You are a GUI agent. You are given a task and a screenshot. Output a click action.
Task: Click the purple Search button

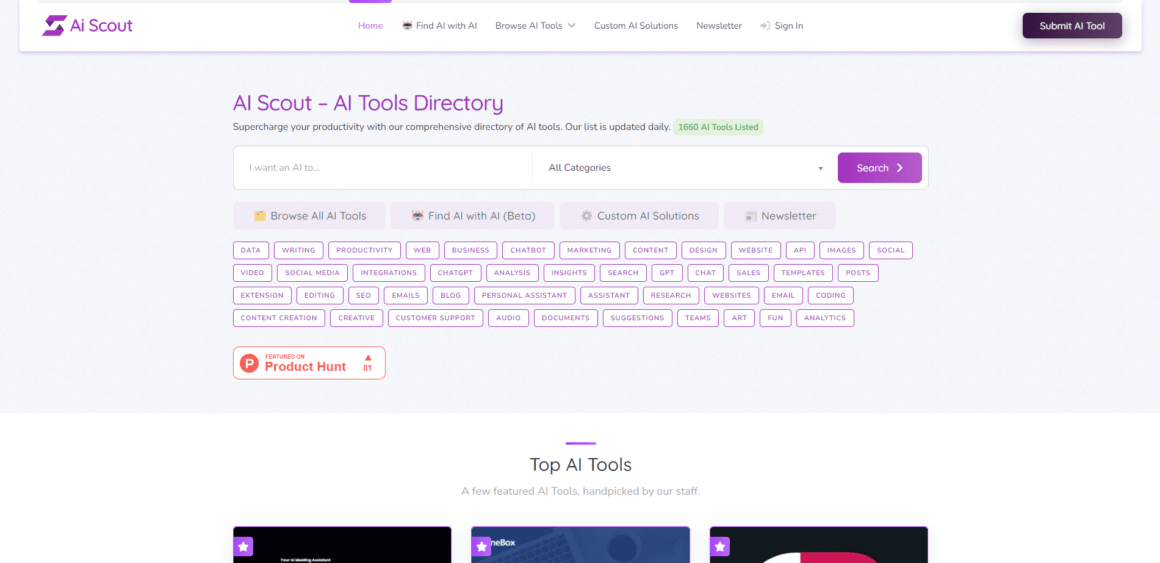coord(879,168)
